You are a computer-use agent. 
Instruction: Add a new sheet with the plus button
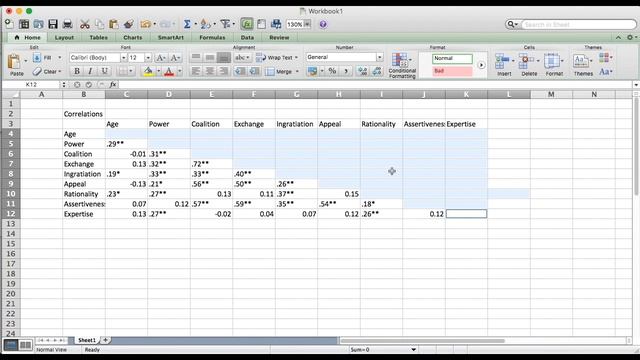click(105, 340)
